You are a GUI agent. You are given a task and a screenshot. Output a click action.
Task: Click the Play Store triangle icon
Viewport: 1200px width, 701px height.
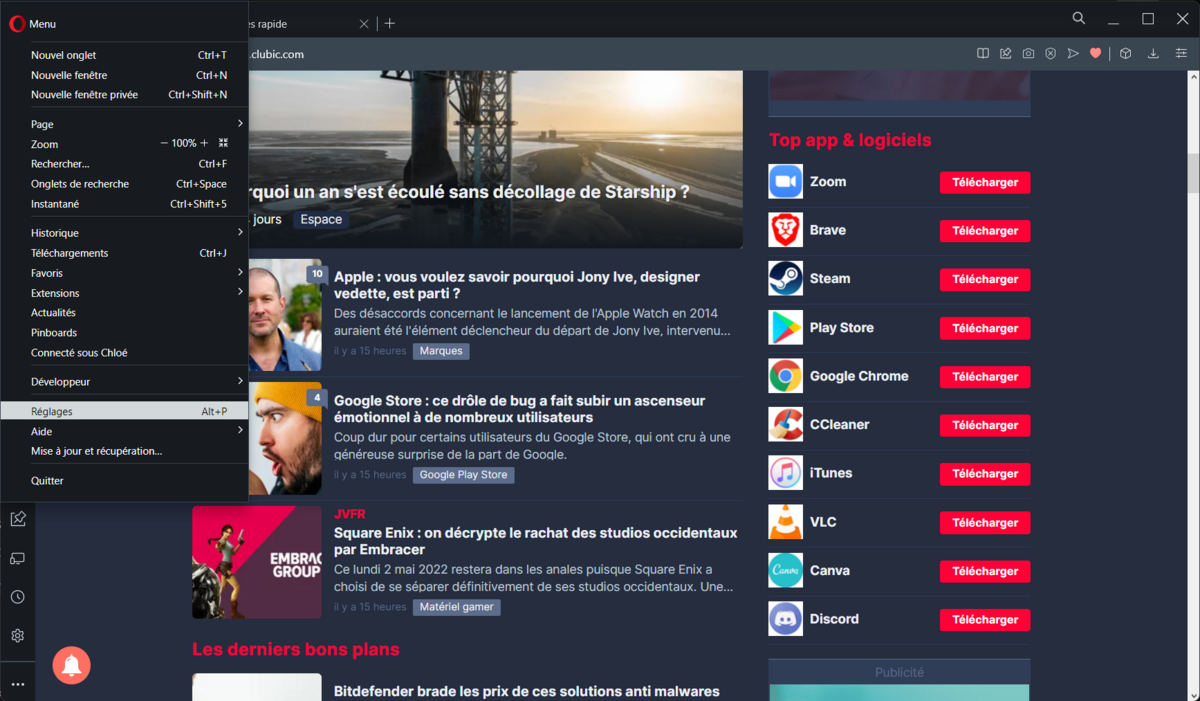[786, 328]
